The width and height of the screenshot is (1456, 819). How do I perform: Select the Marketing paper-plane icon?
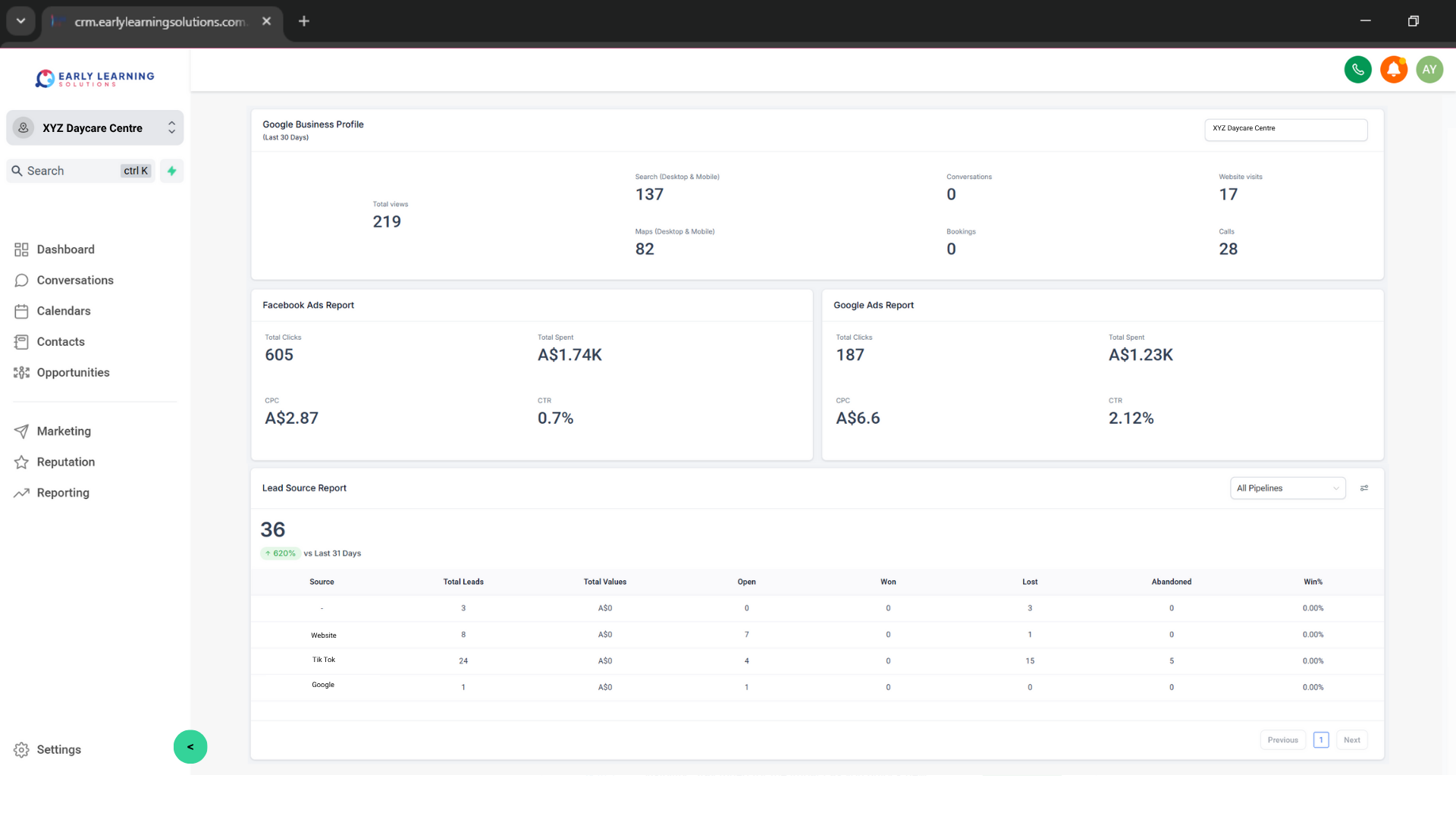click(x=23, y=431)
